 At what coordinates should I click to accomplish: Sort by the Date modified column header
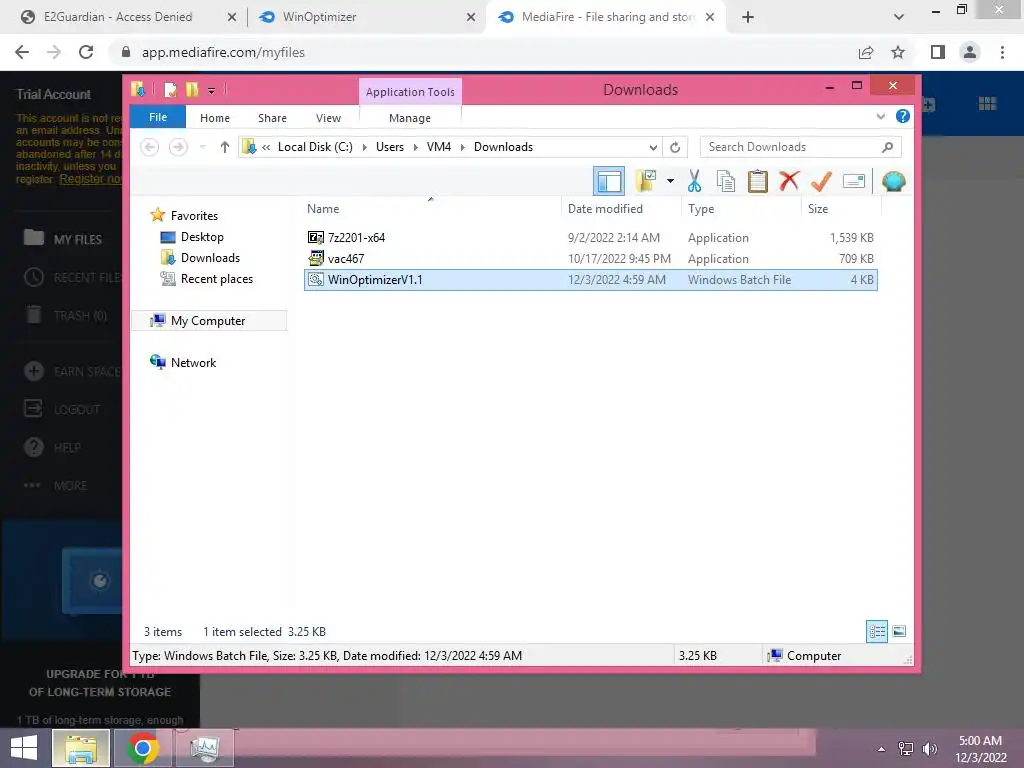[605, 209]
